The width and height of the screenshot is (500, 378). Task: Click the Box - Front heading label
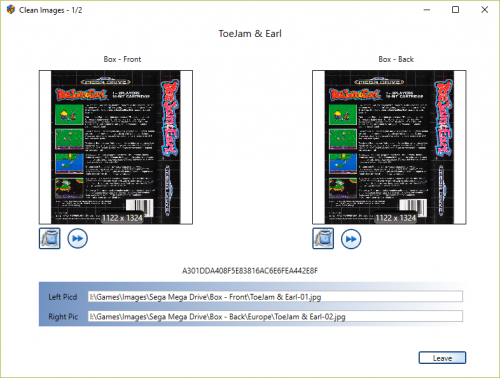[x=122, y=59]
